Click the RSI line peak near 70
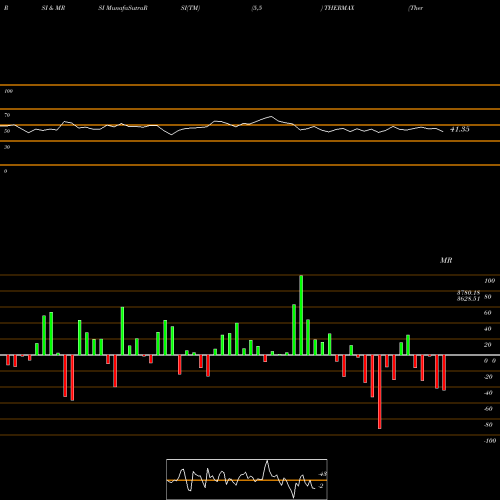The height and width of the screenshot is (500, 500). pos(271,117)
